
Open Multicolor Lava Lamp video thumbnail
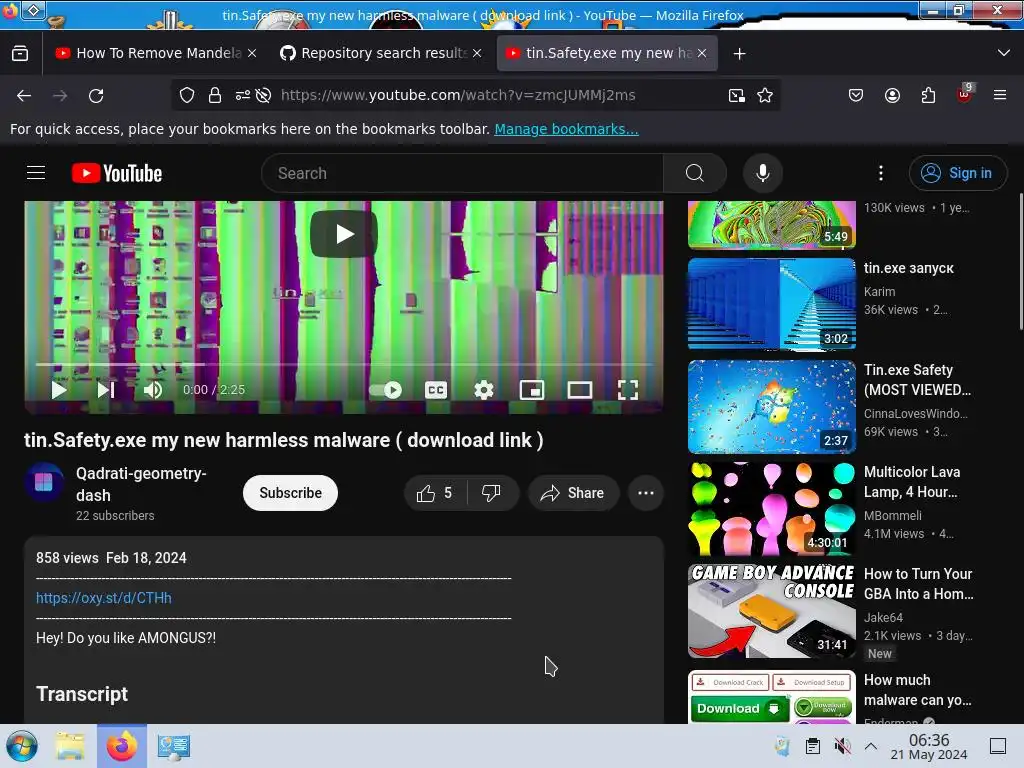click(x=771, y=509)
